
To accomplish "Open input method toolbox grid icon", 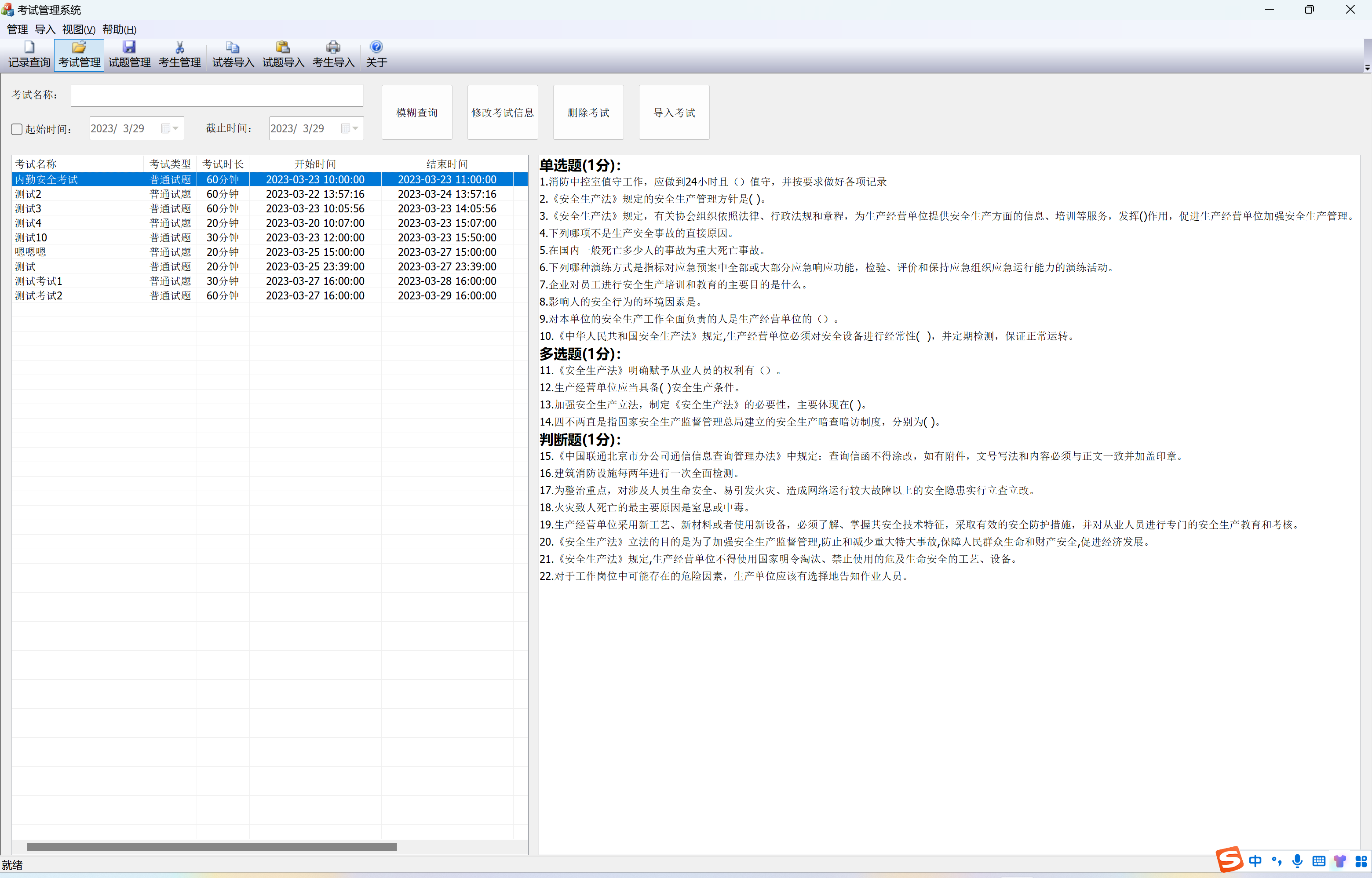I will 1361,861.
